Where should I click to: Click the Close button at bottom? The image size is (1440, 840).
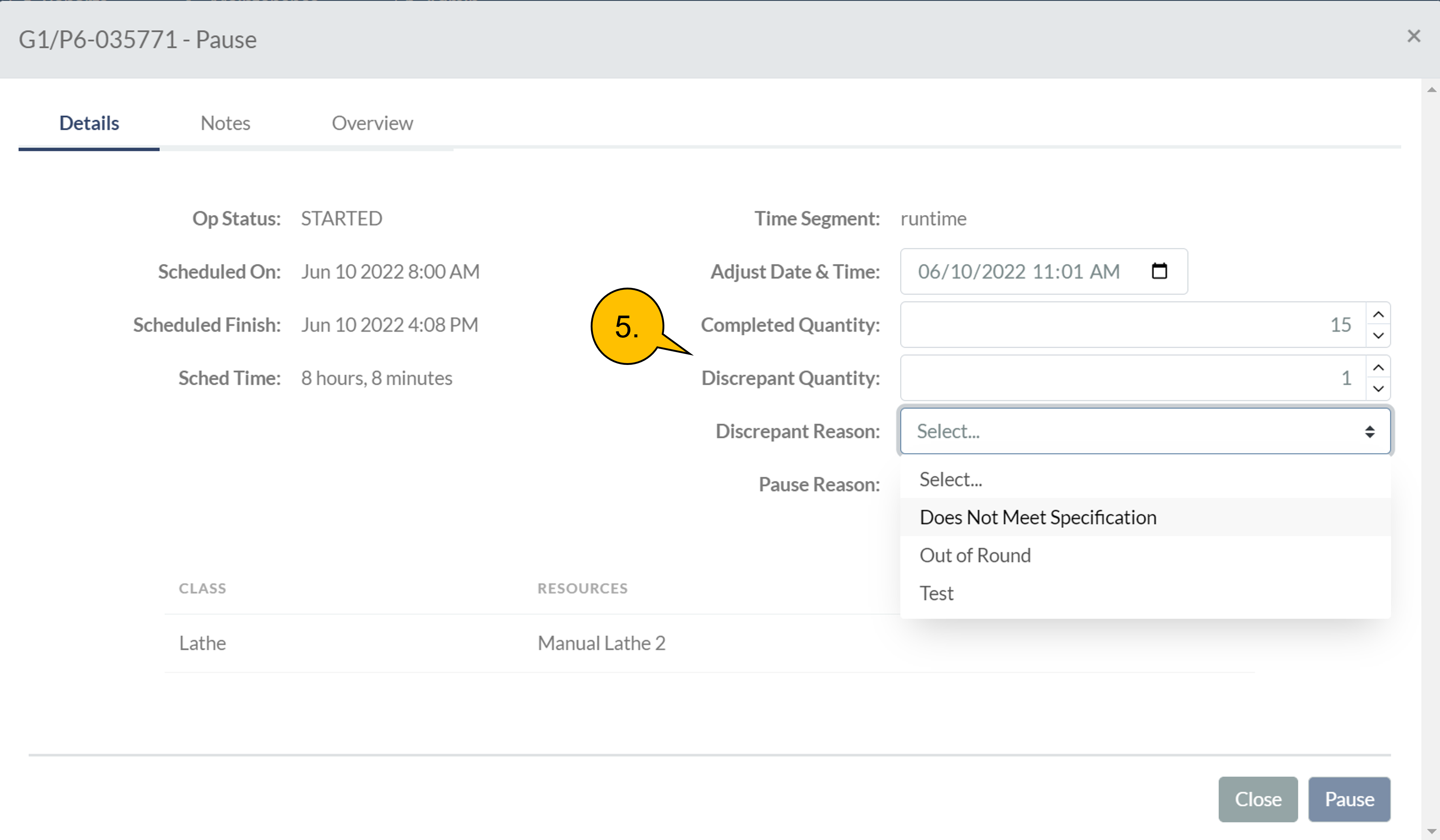click(1258, 799)
